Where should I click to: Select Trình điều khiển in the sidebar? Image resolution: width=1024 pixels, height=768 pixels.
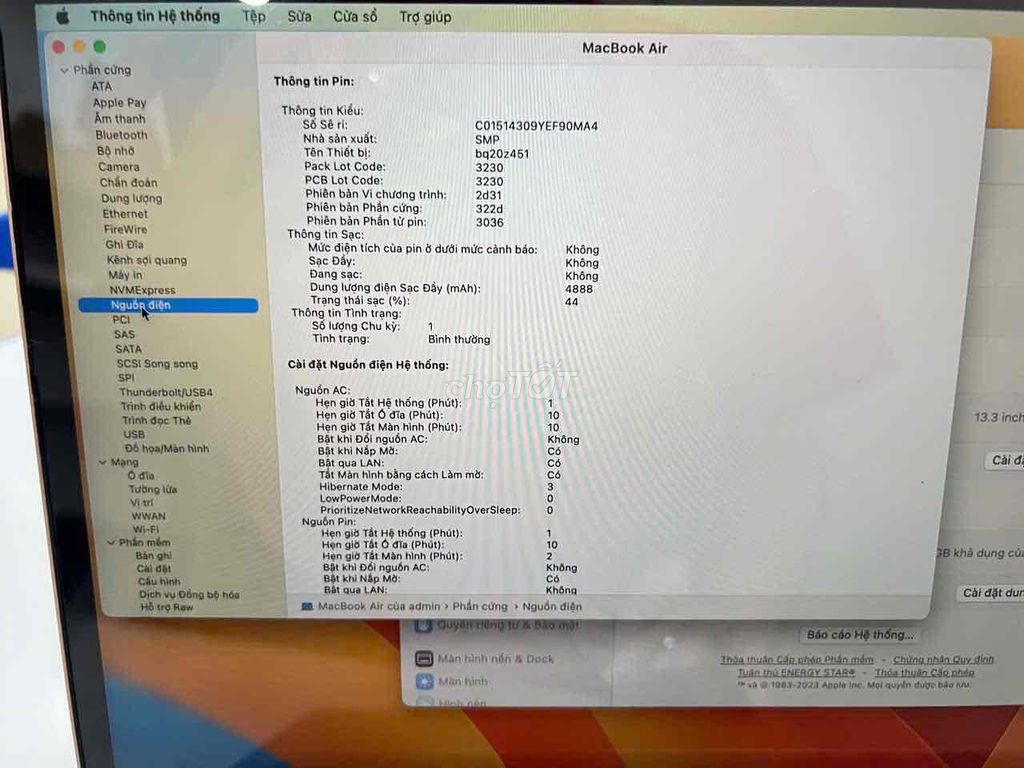tap(161, 406)
